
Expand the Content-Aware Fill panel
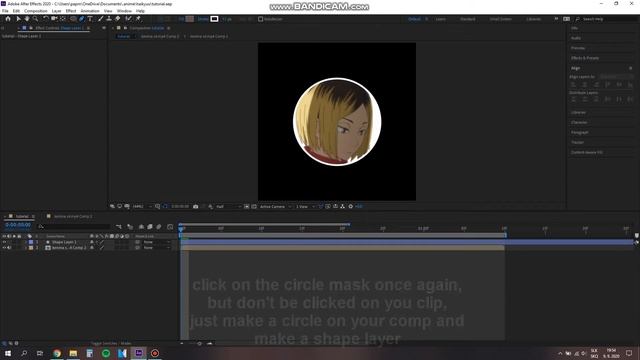tap(587, 152)
